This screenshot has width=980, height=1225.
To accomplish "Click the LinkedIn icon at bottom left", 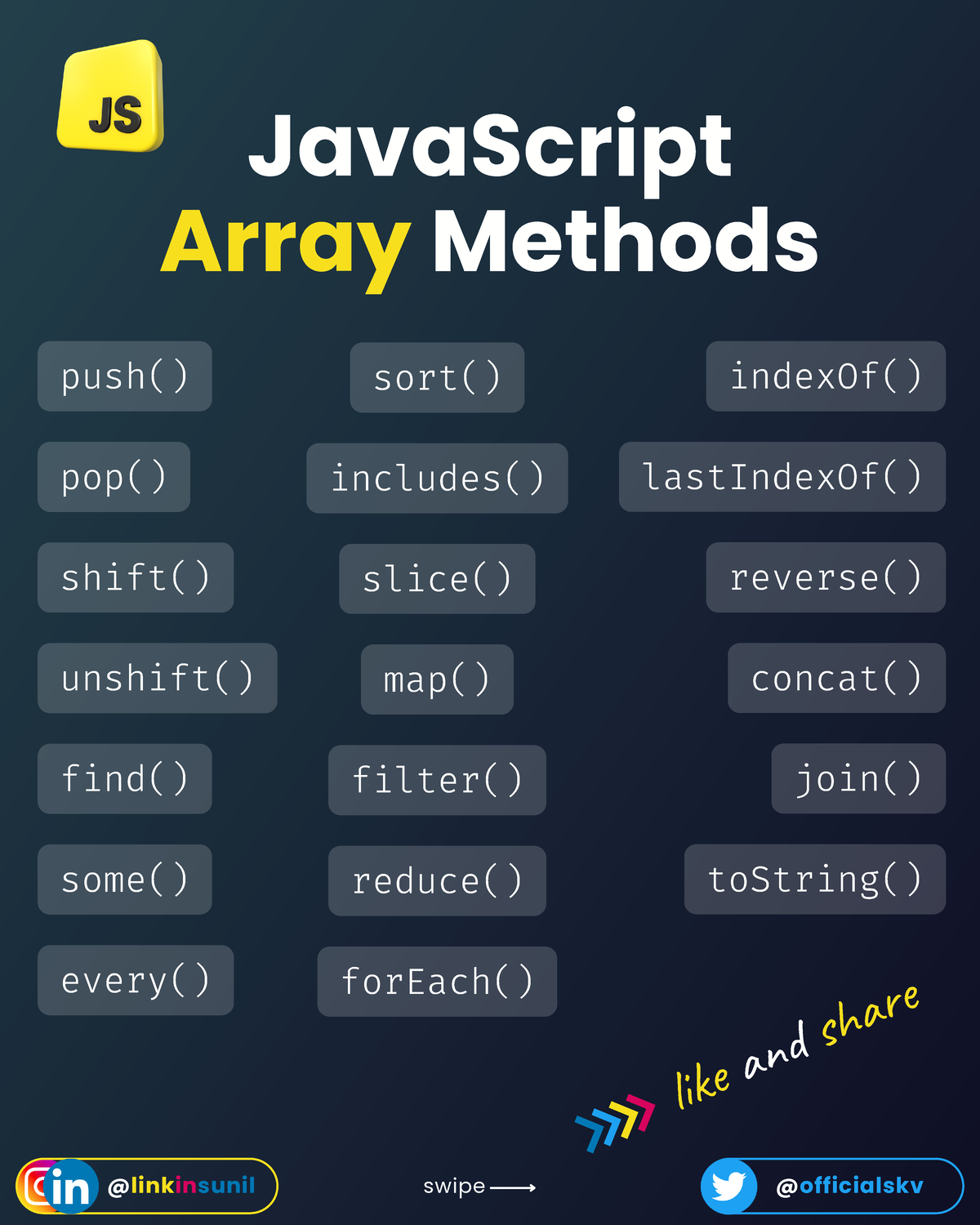I will (x=70, y=1187).
